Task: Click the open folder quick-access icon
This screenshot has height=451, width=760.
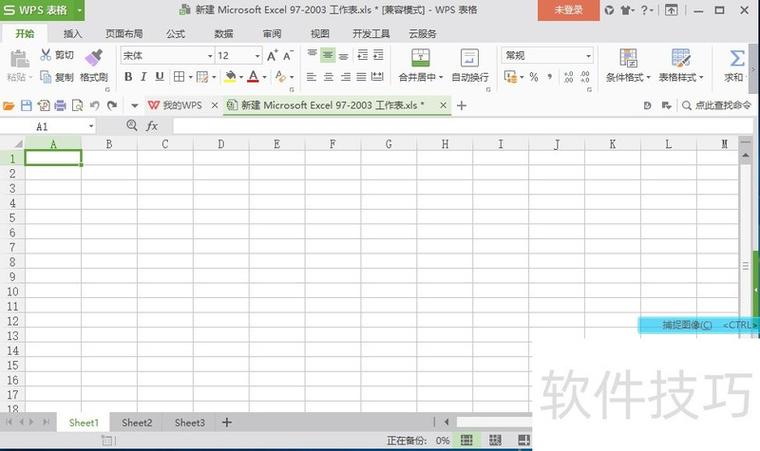Action: [9, 105]
